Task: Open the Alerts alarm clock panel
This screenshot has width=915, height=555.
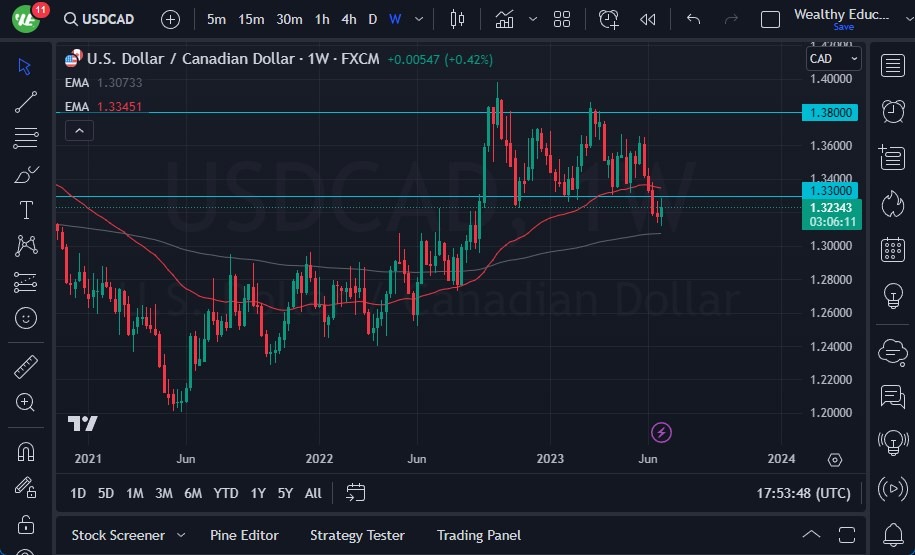Action: 891,111
